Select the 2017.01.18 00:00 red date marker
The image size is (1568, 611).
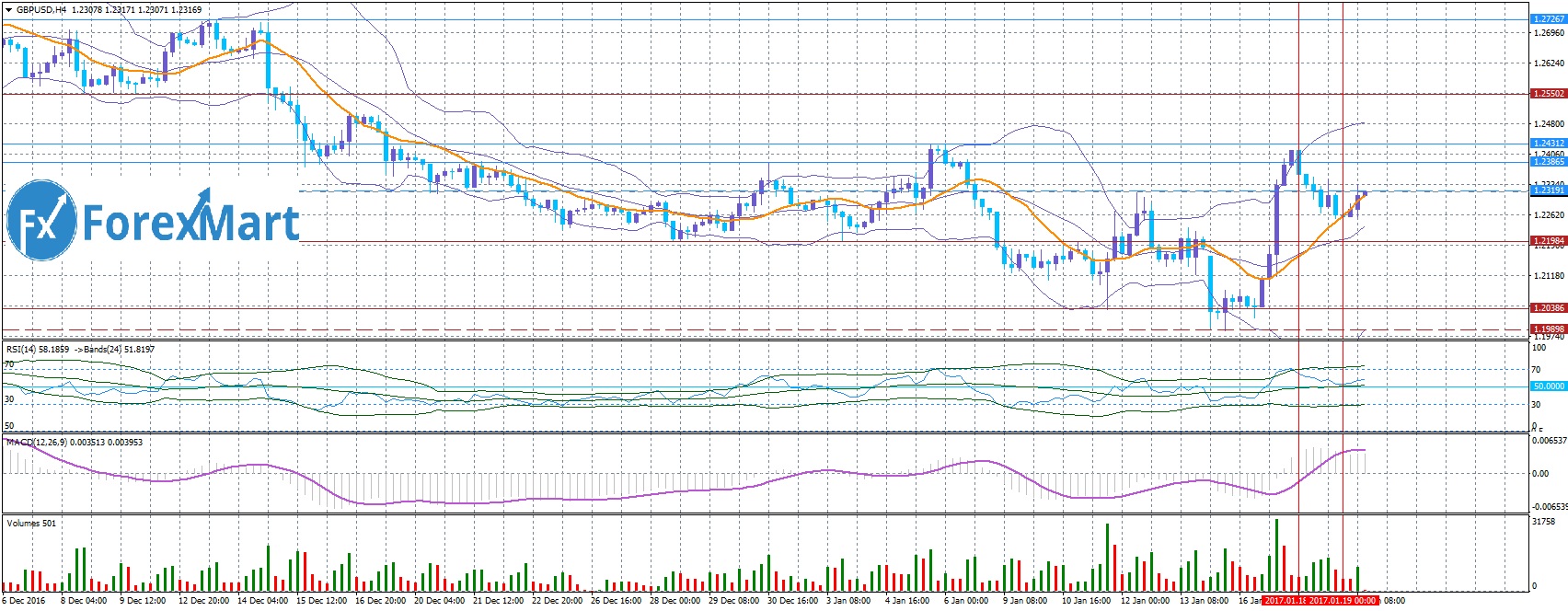pyautogui.click(x=1286, y=601)
